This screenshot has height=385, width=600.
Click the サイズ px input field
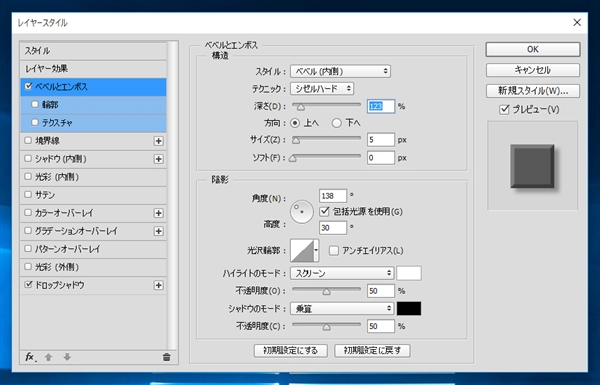point(381,140)
